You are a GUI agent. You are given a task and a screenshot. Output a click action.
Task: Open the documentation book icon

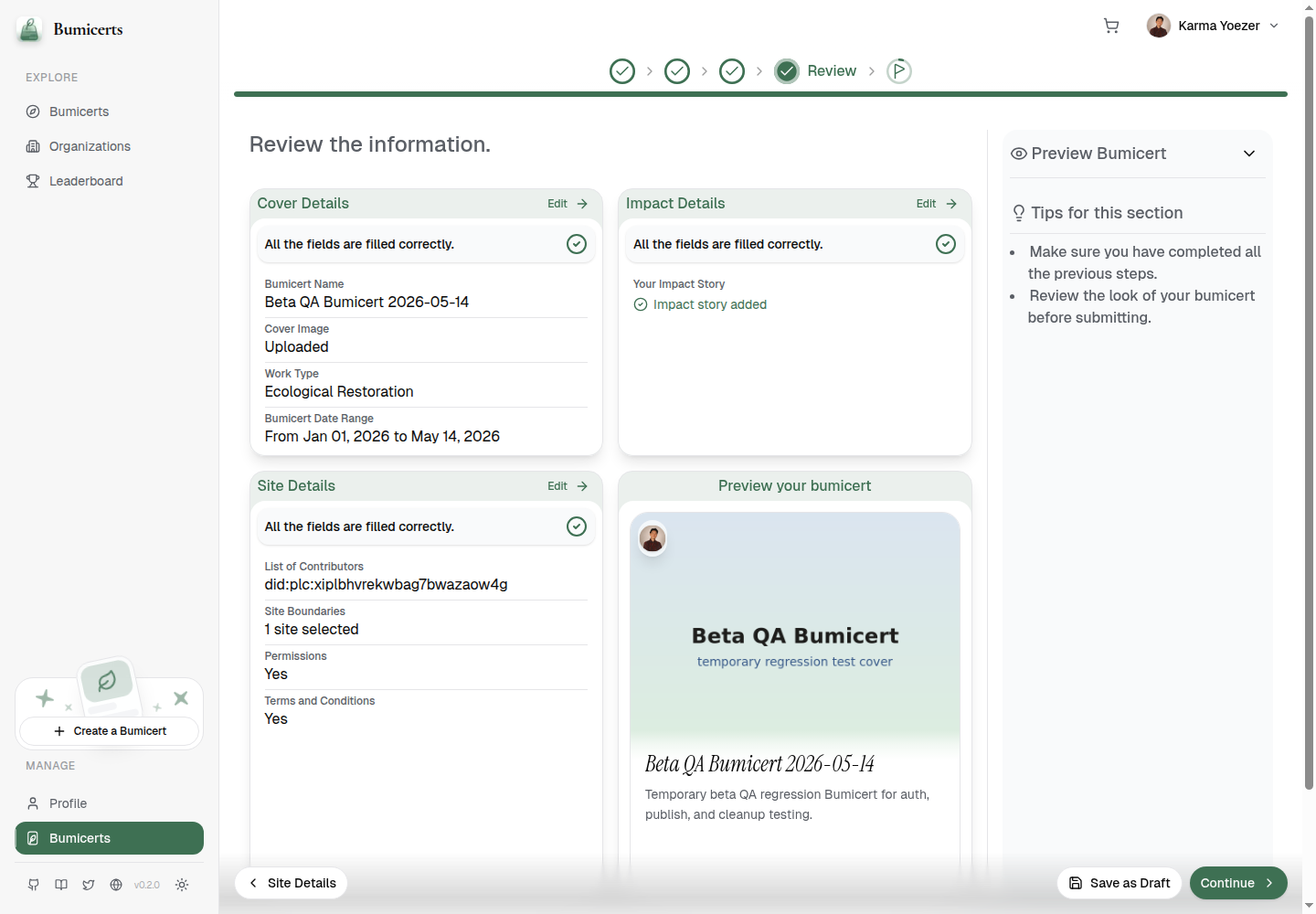(x=61, y=885)
